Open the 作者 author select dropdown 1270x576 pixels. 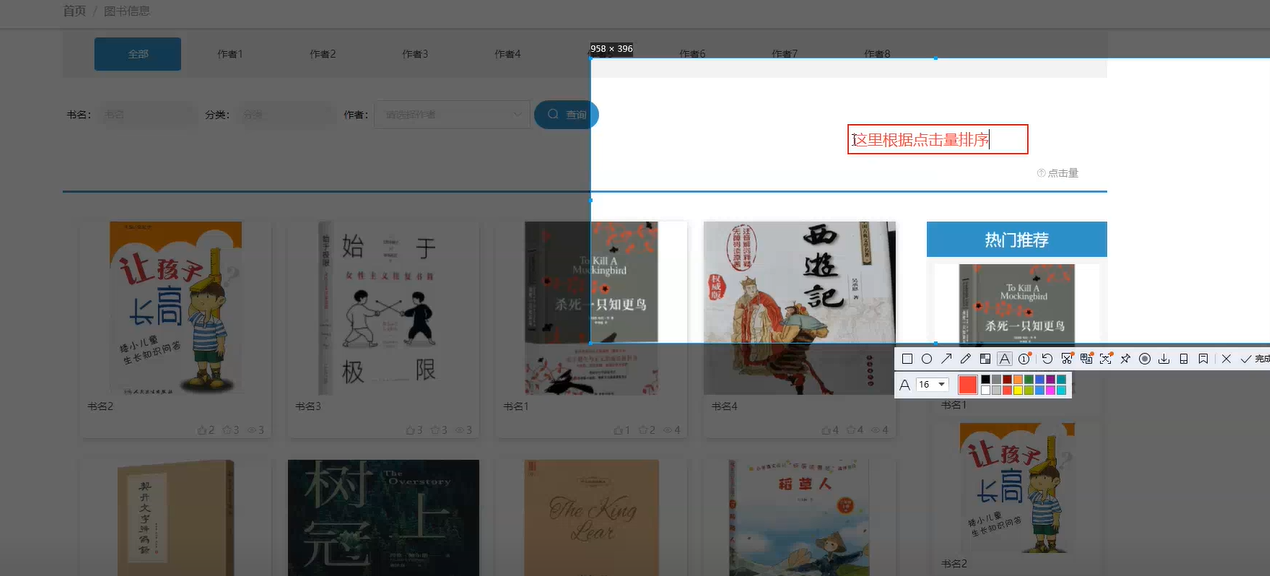click(x=452, y=114)
